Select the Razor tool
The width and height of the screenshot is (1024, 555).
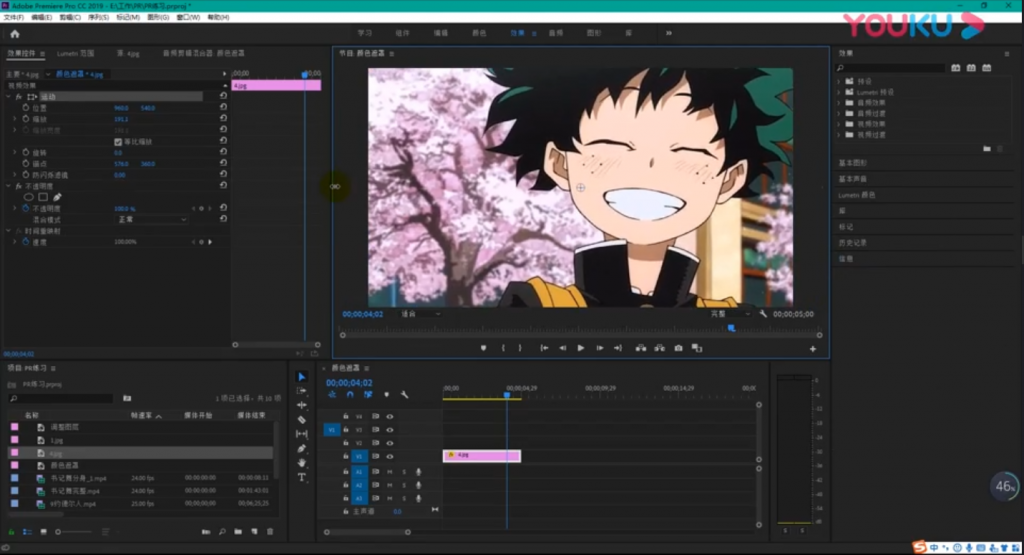pos(302,419)
